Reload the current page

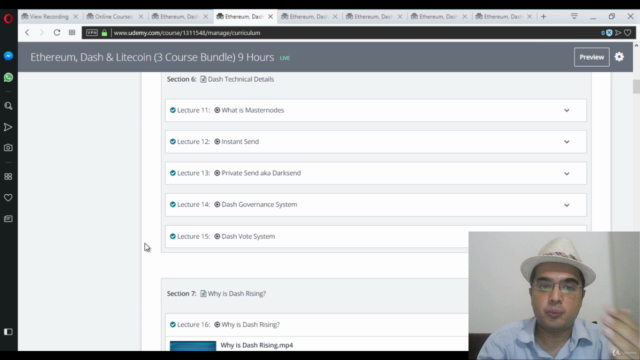(x=57, y=33)
